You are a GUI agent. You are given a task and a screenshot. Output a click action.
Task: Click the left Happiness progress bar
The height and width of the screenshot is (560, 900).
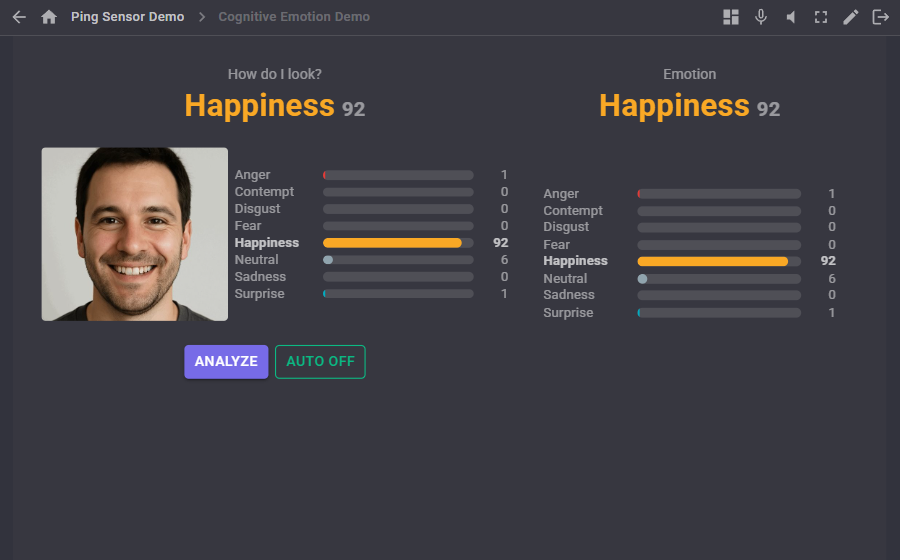(x=398, y=243)
